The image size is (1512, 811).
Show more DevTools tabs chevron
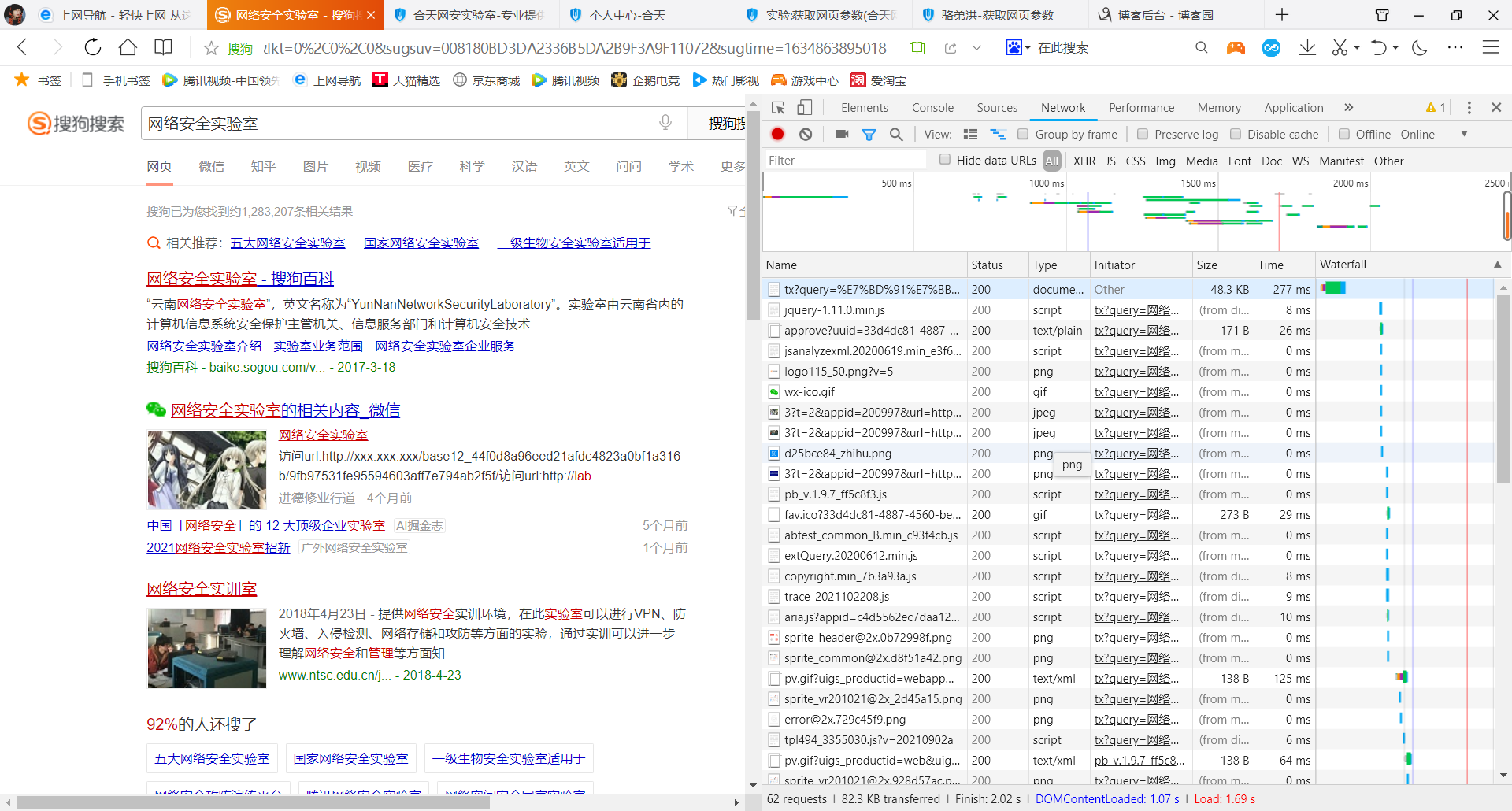pos(1349,108)
